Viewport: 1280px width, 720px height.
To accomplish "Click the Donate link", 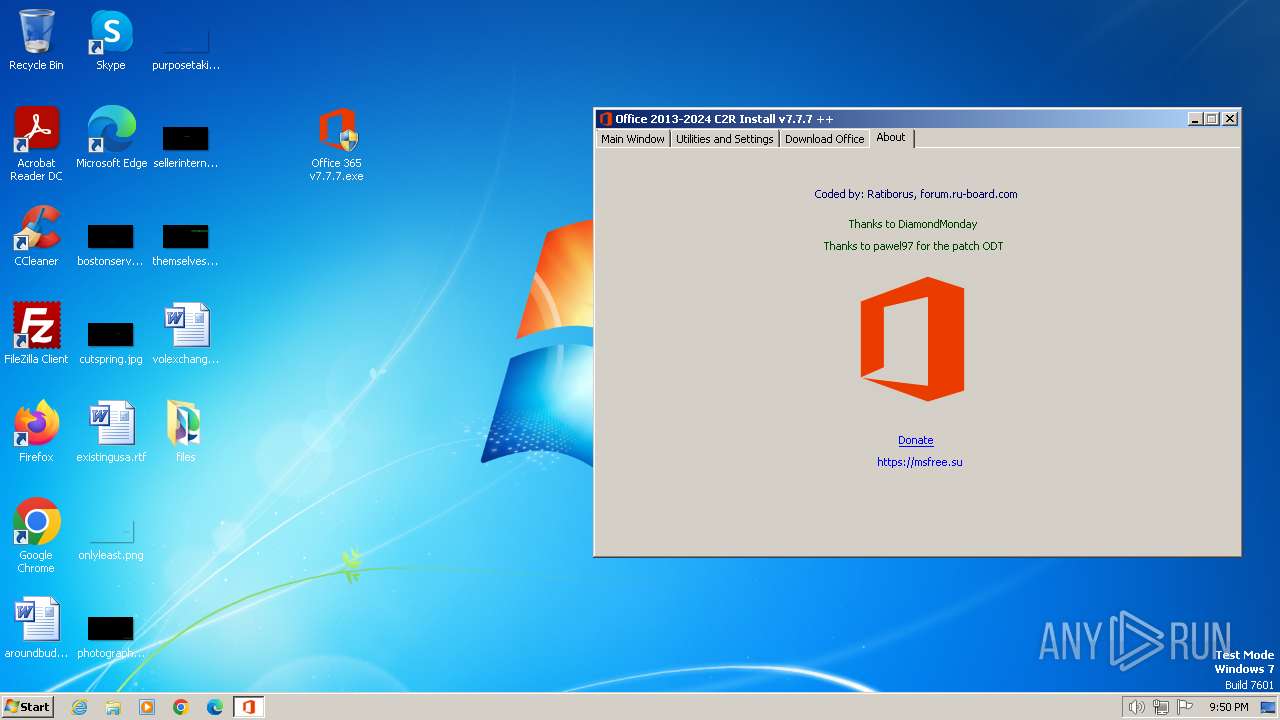I will pos(916,440).
